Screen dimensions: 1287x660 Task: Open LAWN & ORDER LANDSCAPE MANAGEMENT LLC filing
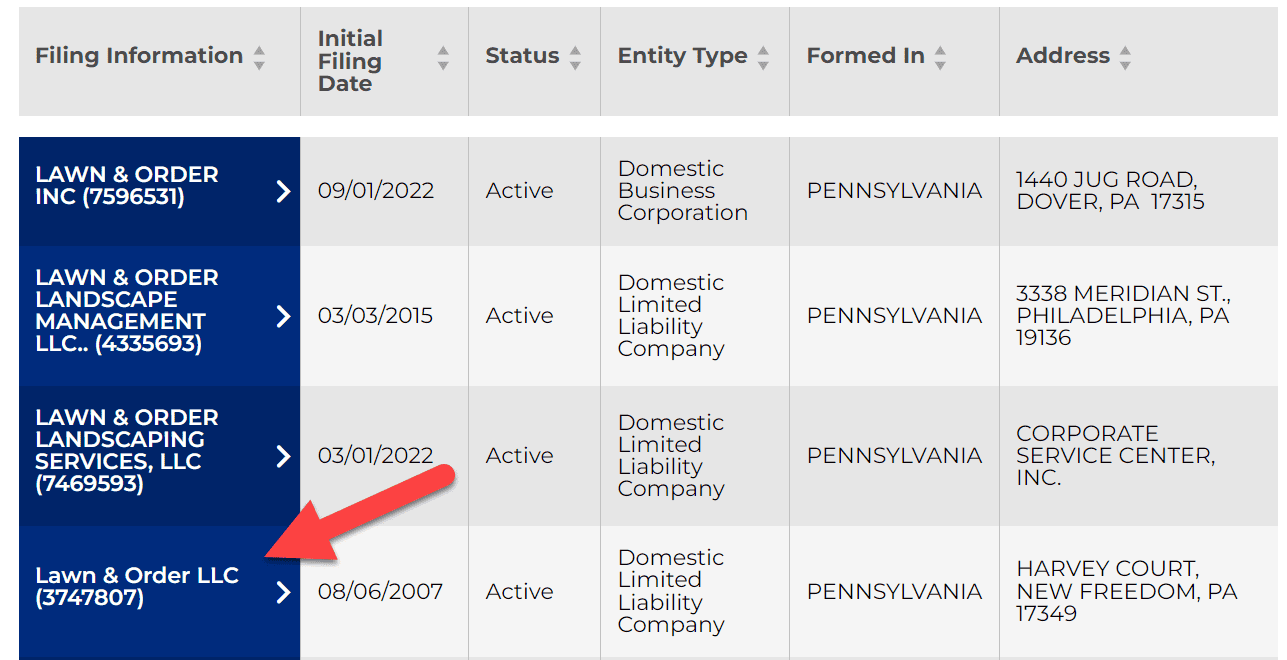point(130,315)
